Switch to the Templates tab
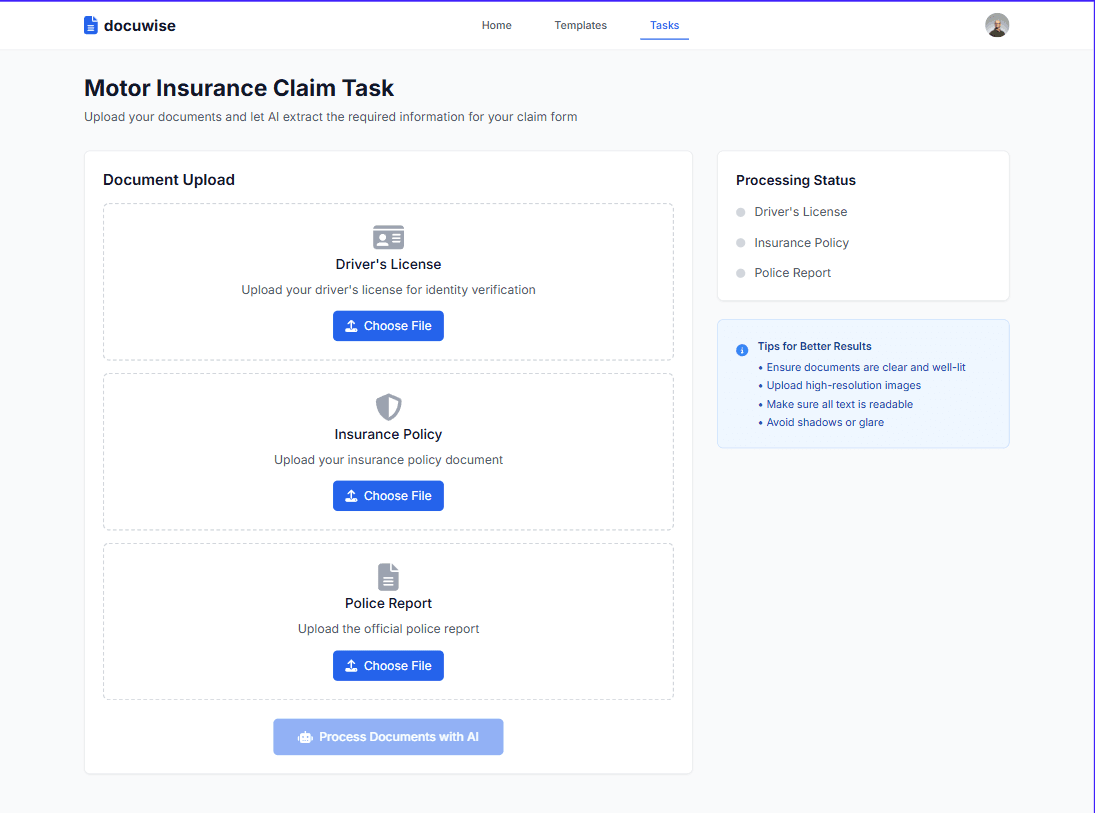The image size is (1095, 813). pyautogui.click(x=580, y=25)
